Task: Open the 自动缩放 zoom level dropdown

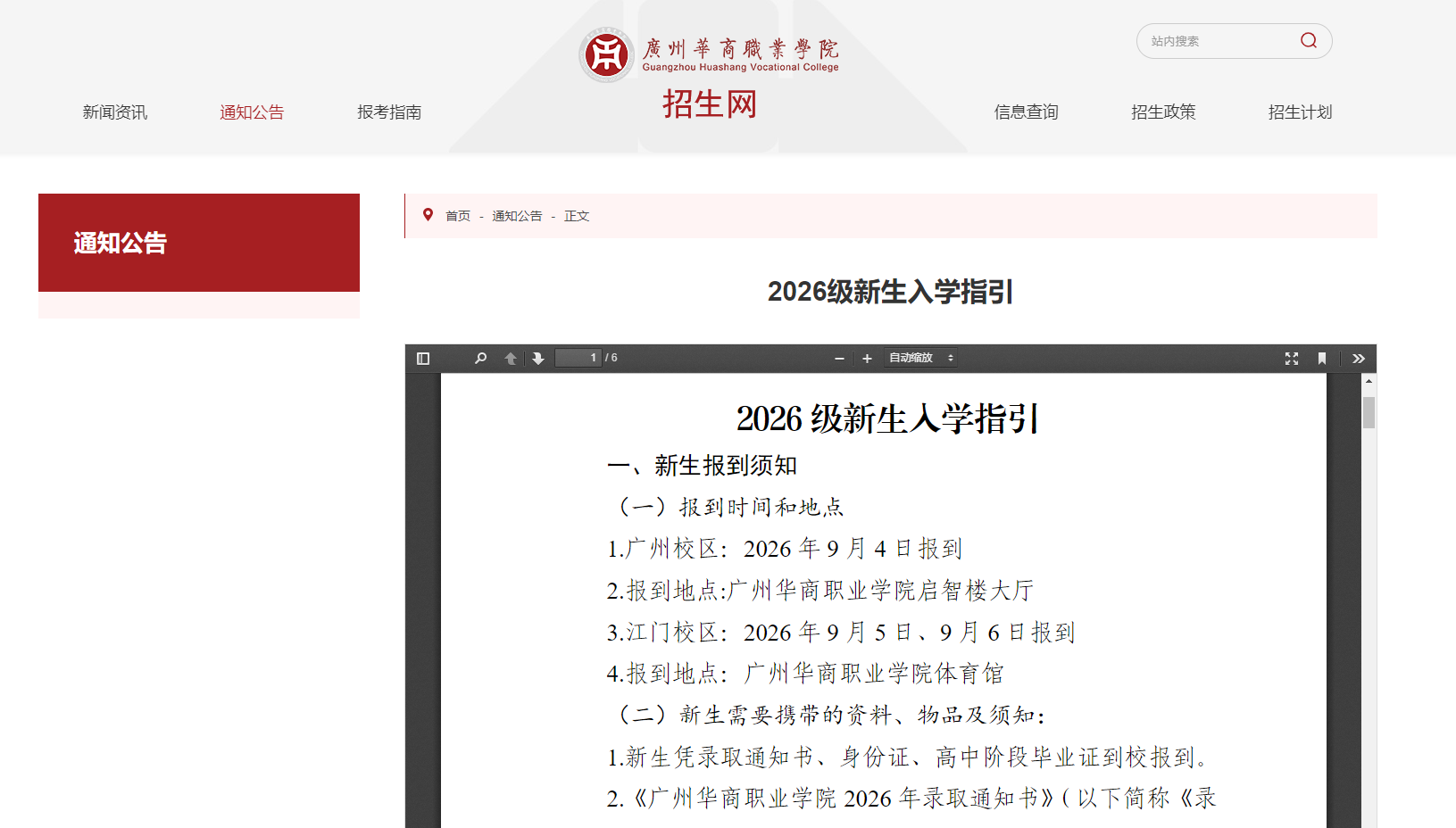Action: [x=919, y=358]
